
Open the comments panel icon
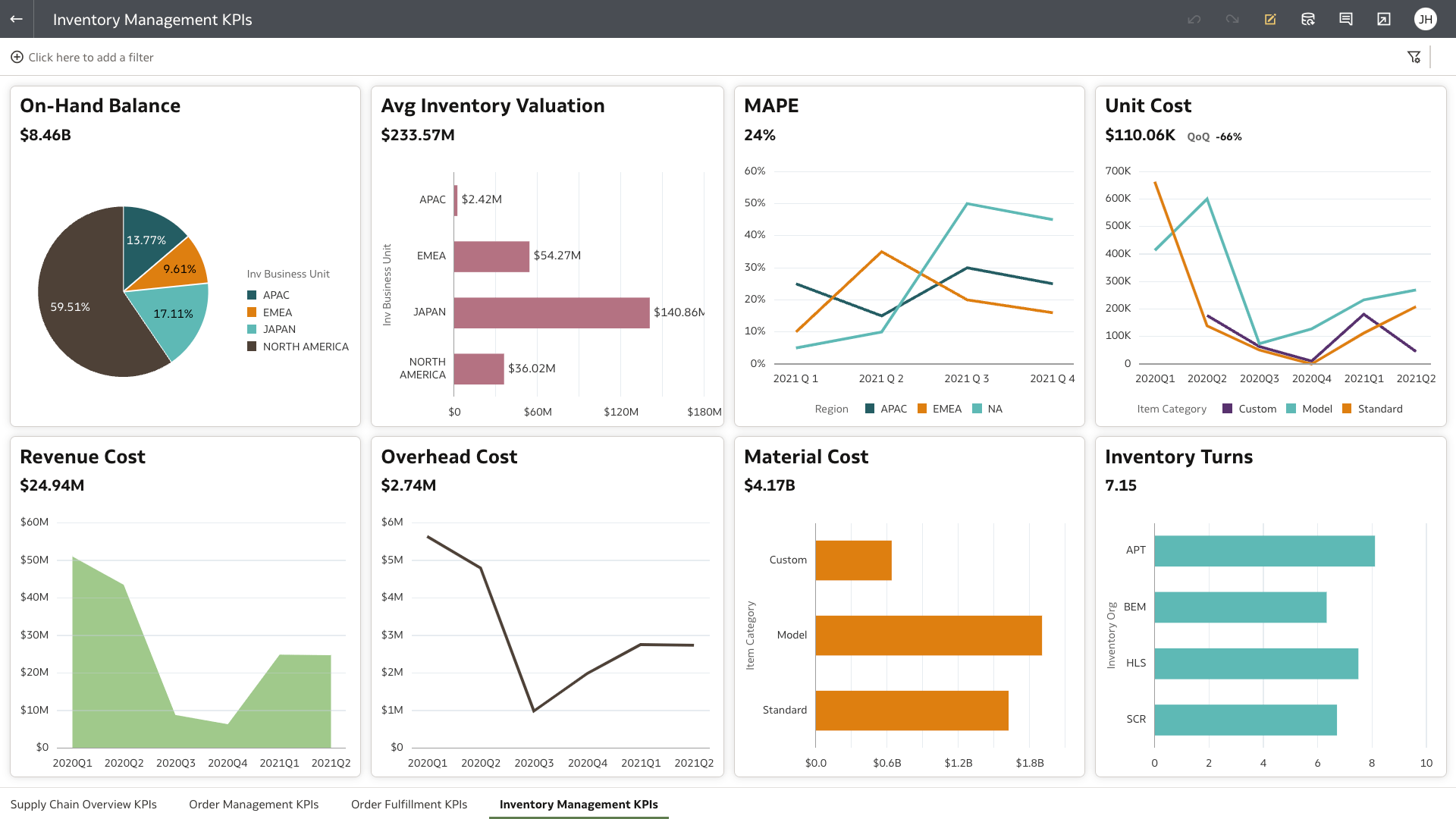point(1346,19)
